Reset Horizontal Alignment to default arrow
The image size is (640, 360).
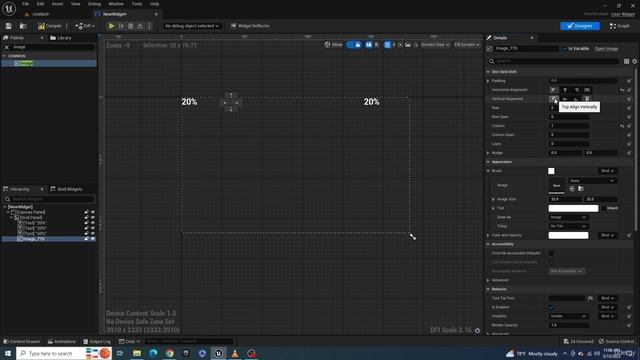pos(622,90)
